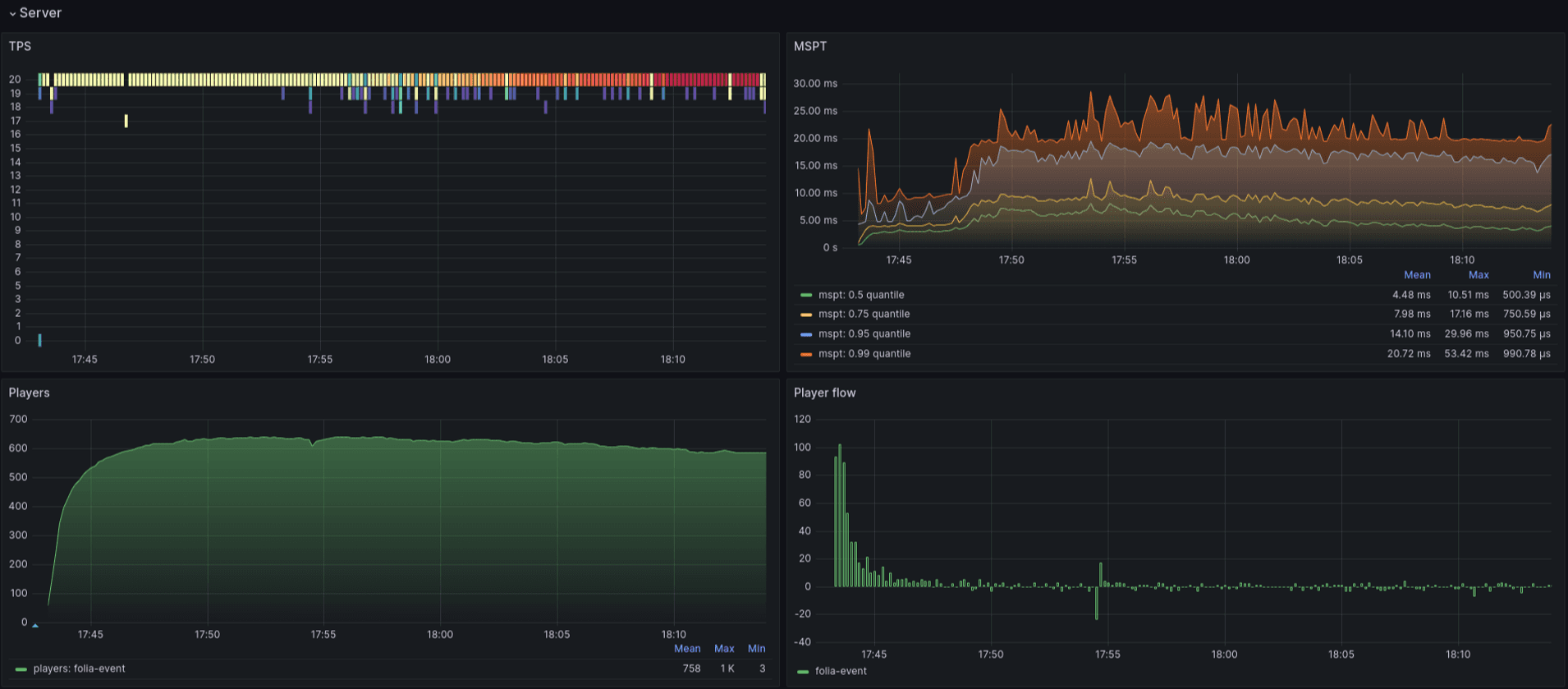Viewport: 1568px width, 689px height.
Task: Click the 30.00 ms axis label in MSPT
Action: tap(815, 83)
